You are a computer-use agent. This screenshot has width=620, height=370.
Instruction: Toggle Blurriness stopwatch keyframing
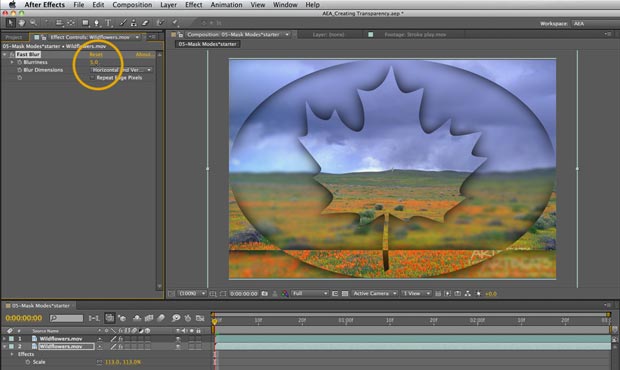[19, 62]
